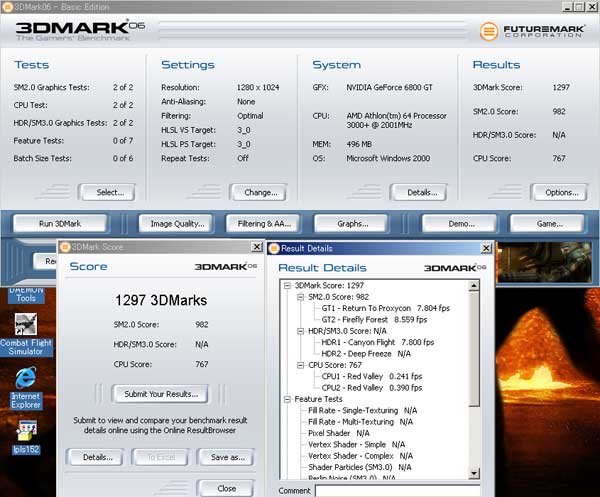Select Vertex Shader - Complex row
The image size is (600, 497).
tap(360, 456)
